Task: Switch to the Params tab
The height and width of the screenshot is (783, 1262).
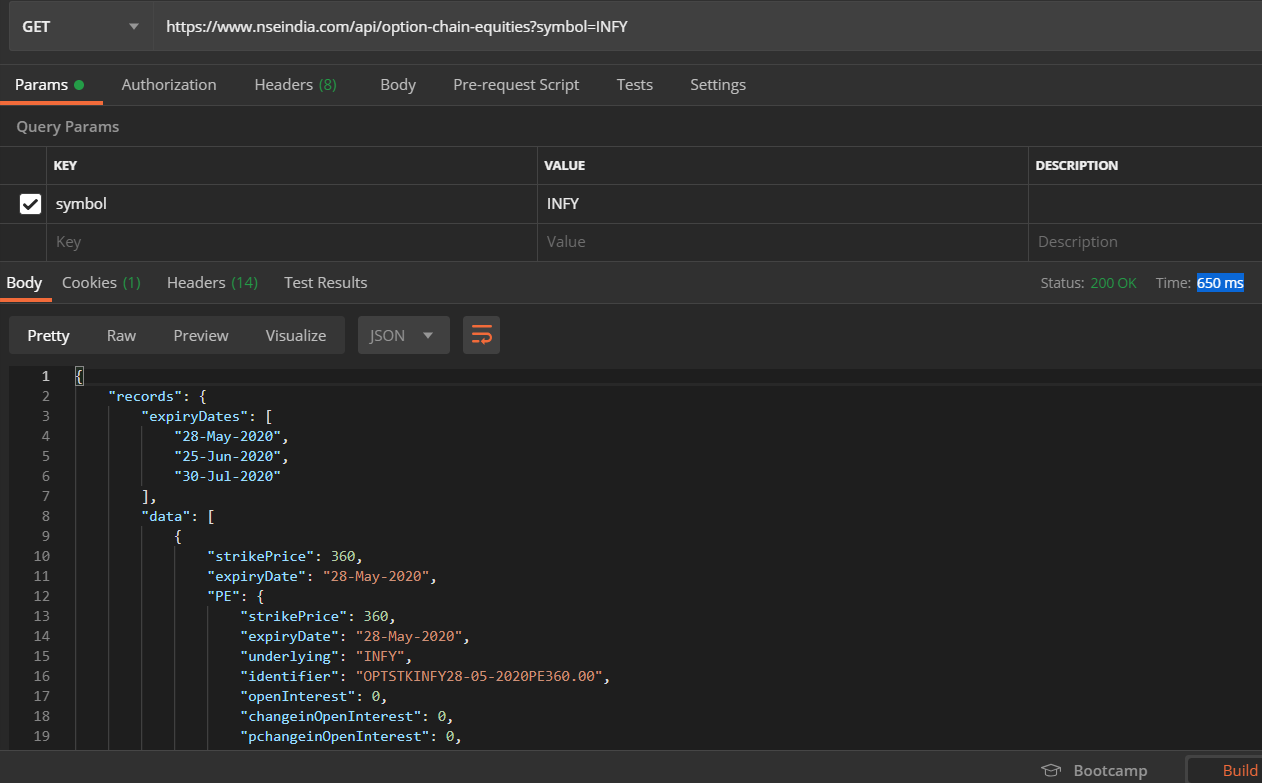Action: click(x=49, y=85)
